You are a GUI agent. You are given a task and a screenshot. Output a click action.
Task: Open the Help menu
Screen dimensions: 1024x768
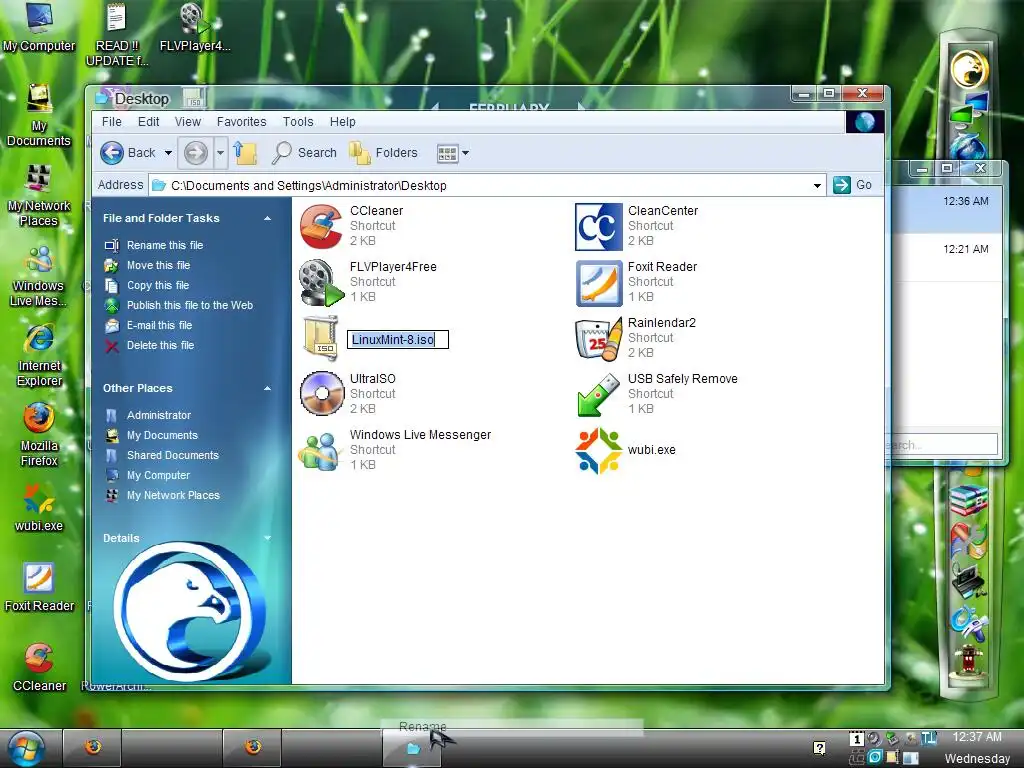coord(342,121)
